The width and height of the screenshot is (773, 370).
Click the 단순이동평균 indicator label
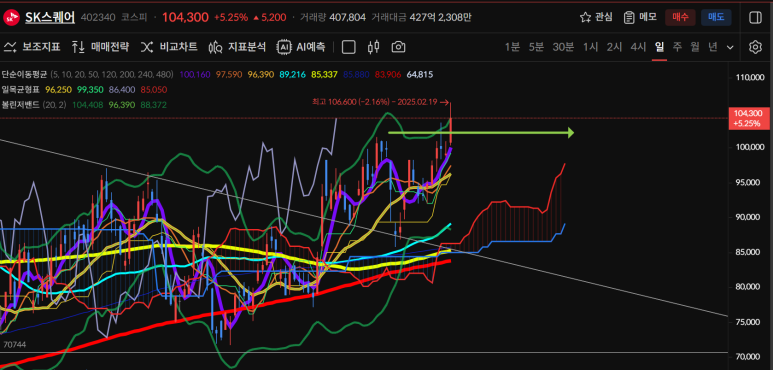click(x=24, y=74)
